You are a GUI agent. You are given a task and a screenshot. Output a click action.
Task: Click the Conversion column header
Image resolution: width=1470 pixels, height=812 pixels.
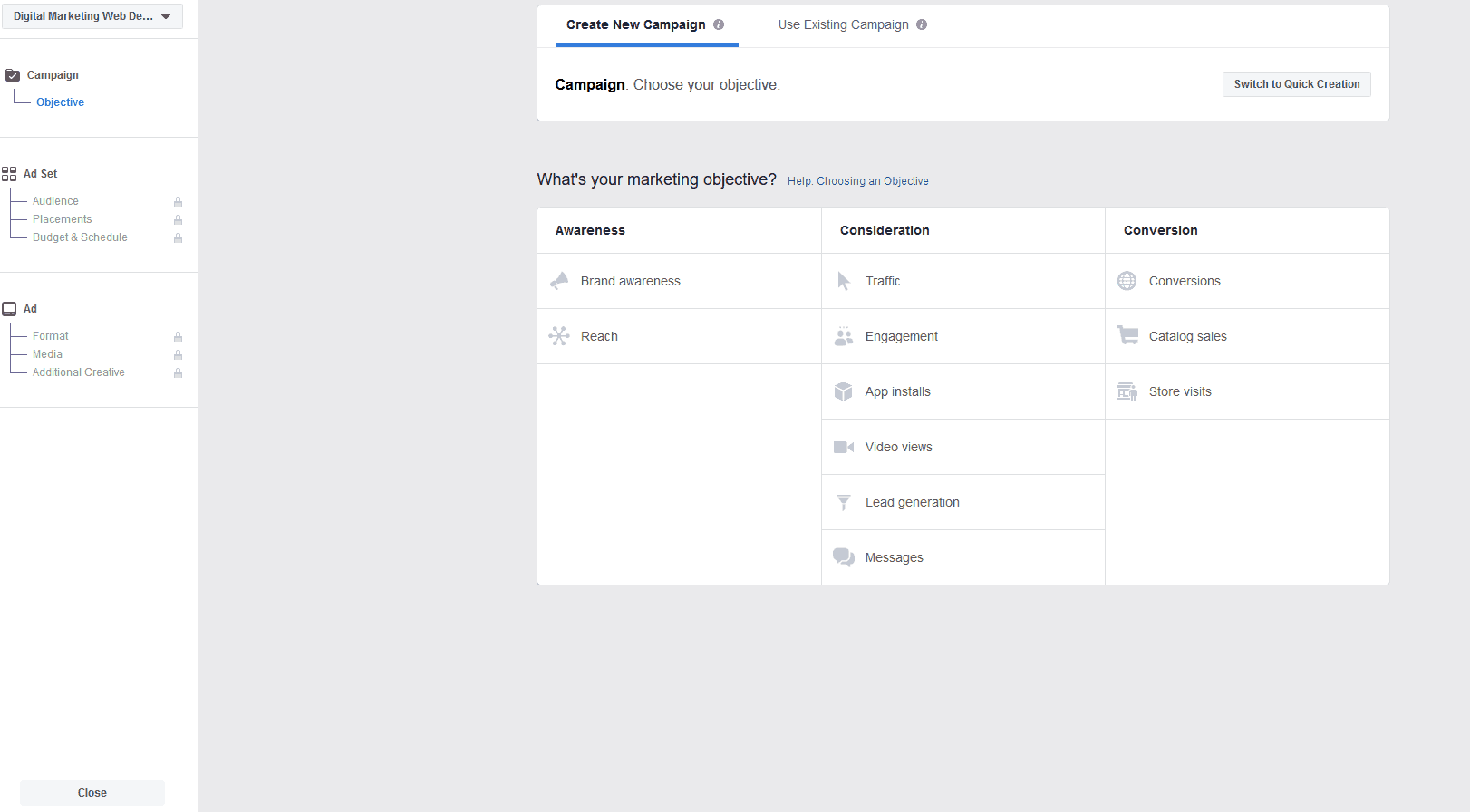tap(1161, 230)
